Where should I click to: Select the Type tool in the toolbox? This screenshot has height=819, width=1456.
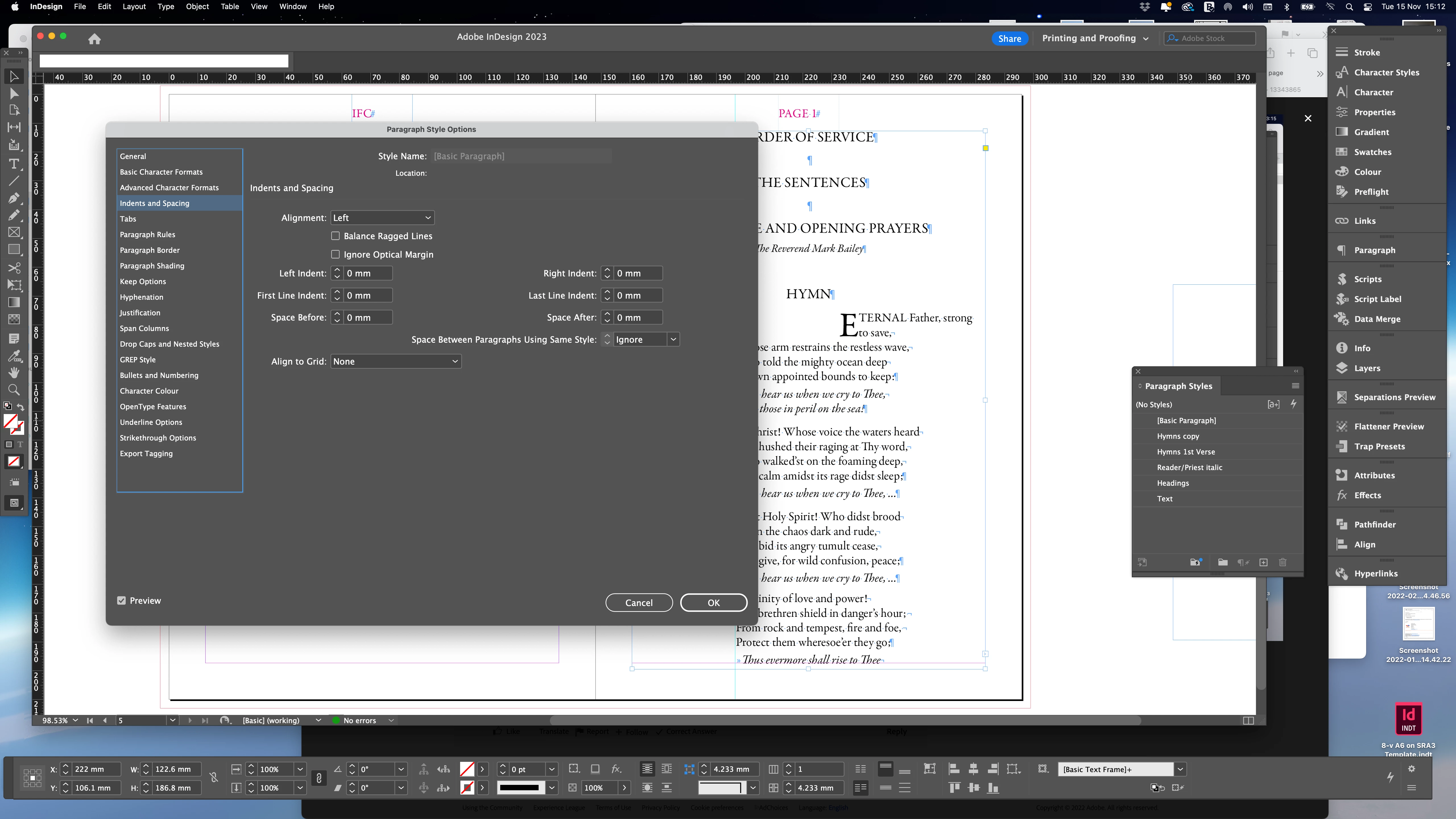pyautogui.click(x=14, y=164)
